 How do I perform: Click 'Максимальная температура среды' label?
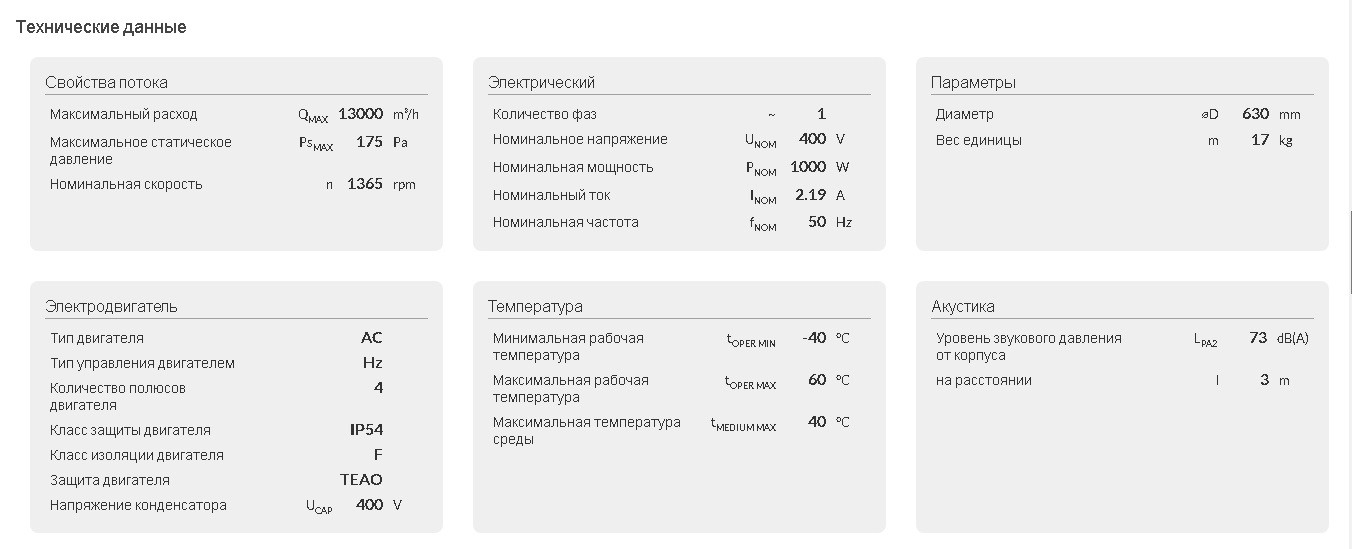coord(586,430)
